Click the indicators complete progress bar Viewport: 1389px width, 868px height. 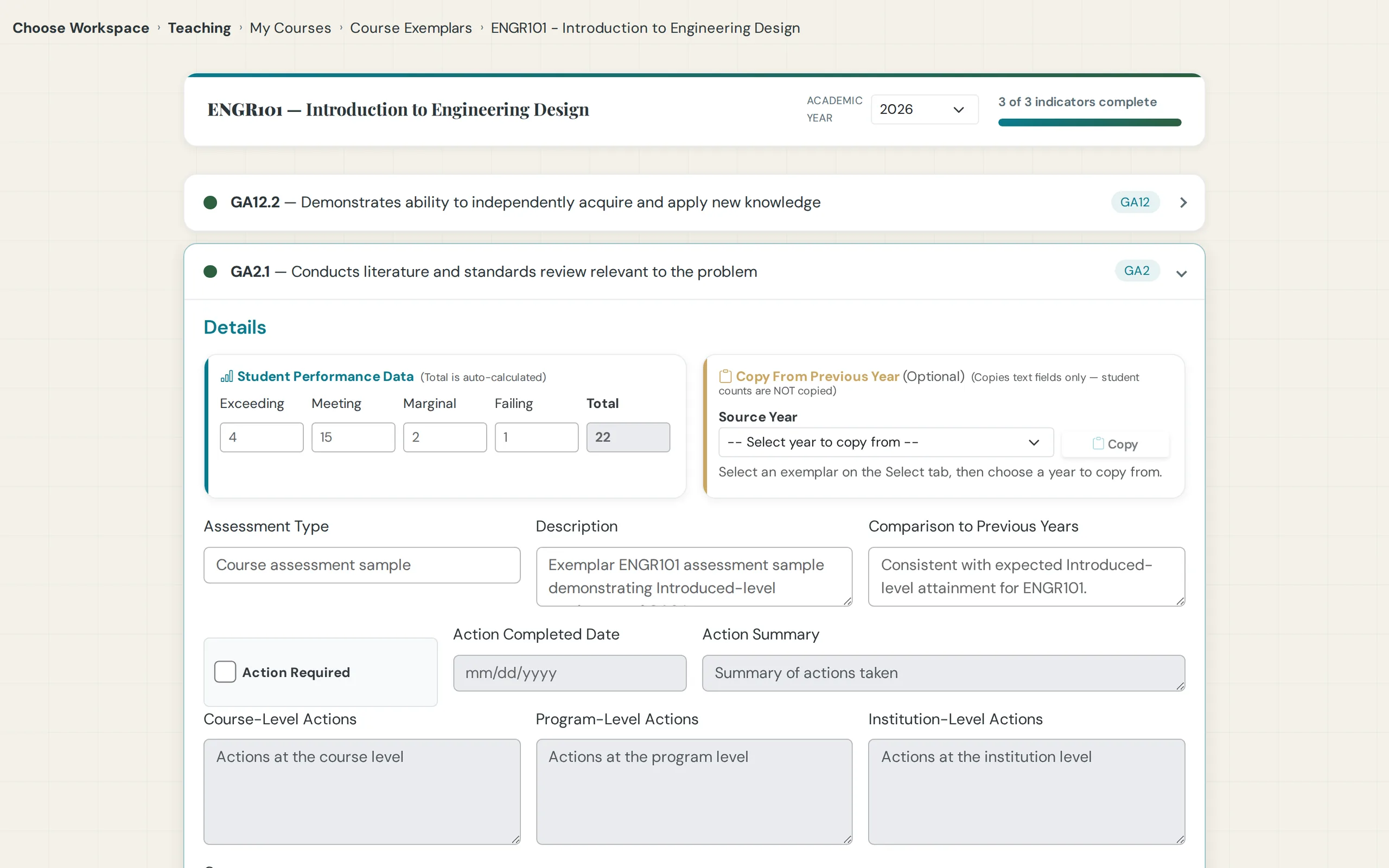click(1089, 122)
